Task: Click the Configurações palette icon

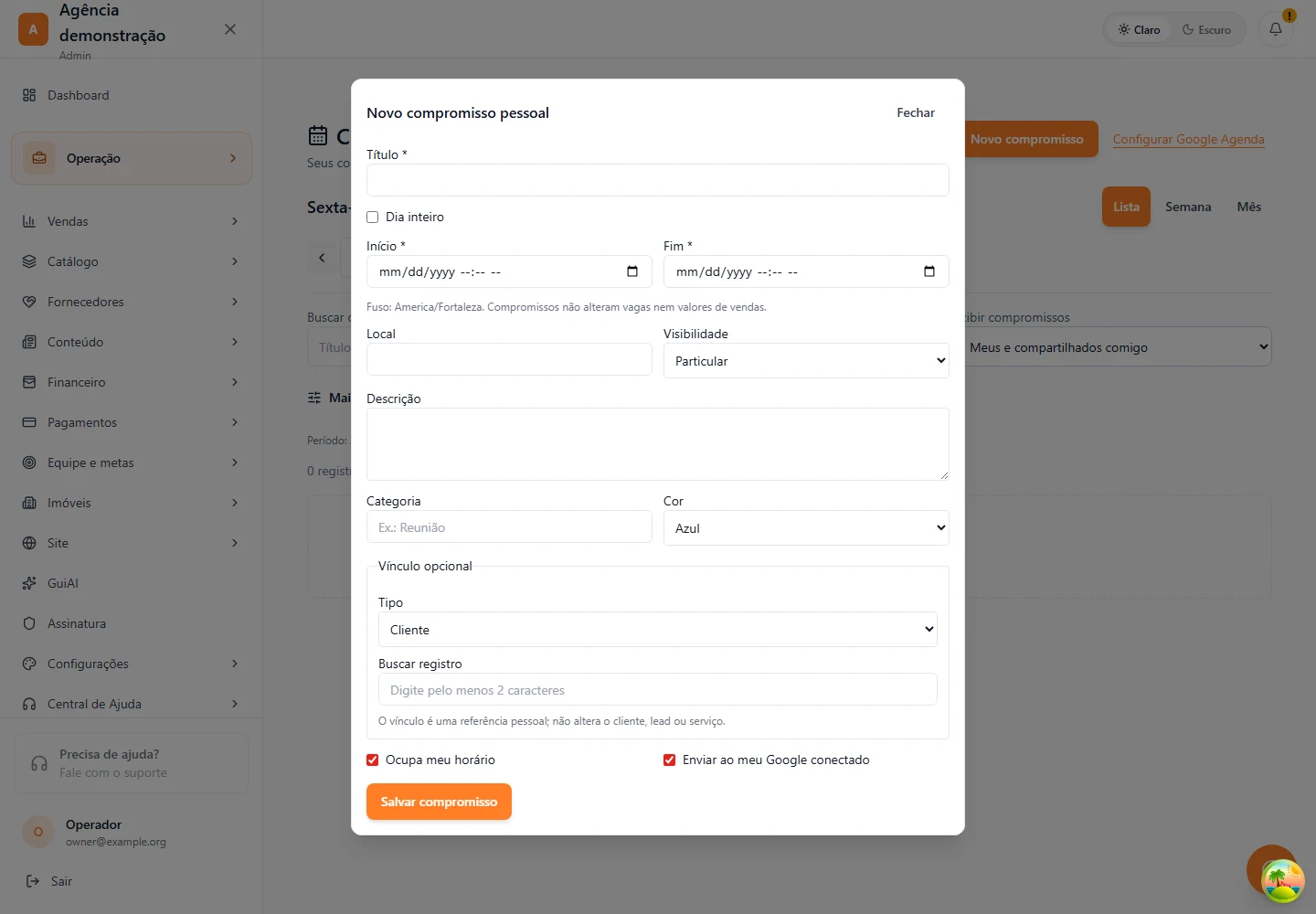Action: 29,664
